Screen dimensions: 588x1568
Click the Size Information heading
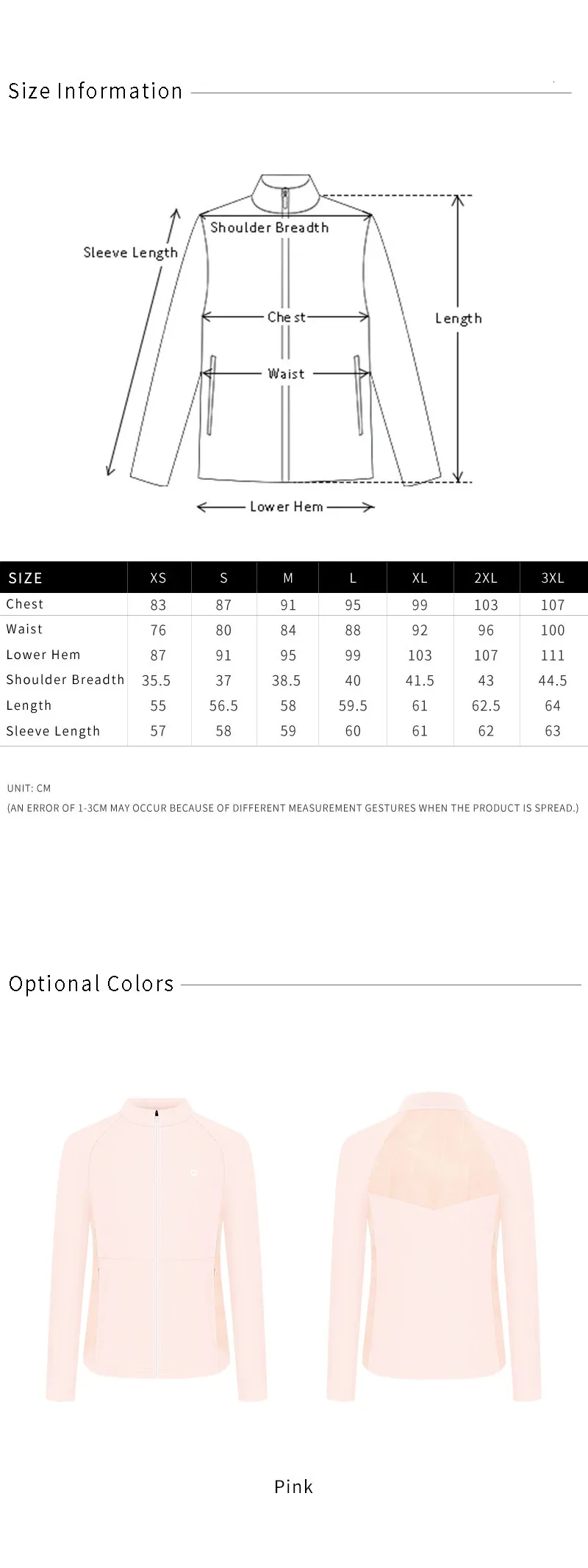tap(96, 91)
